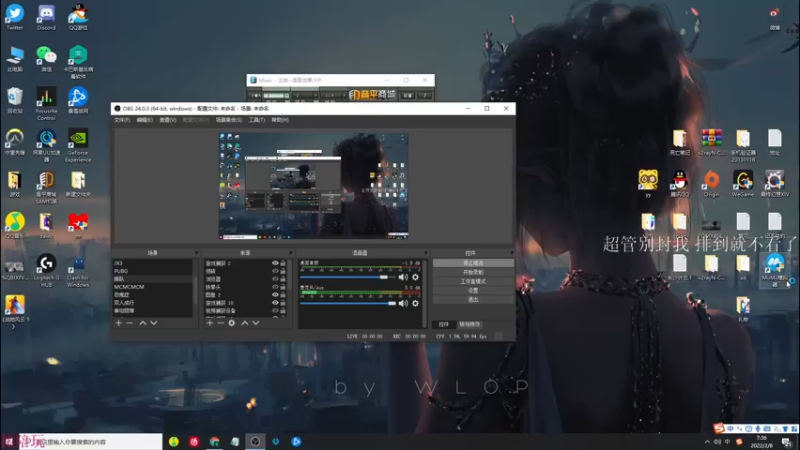Toggle visibility eye of 视频捕获设备 source
The width and height of the screenshot is (800, 450).
[275, 311]
